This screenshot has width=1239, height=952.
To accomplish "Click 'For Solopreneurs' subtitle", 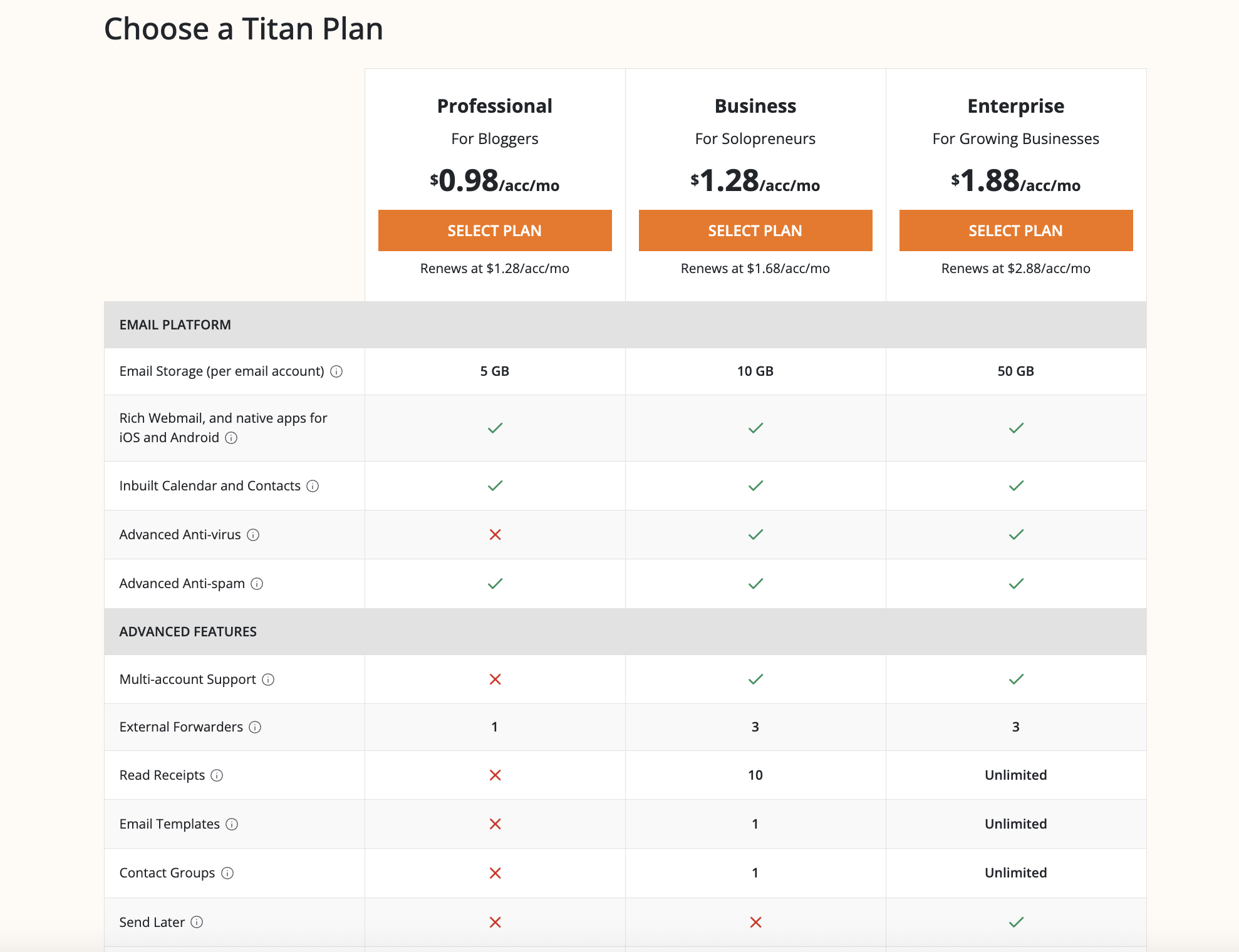I will pos(755,139).
